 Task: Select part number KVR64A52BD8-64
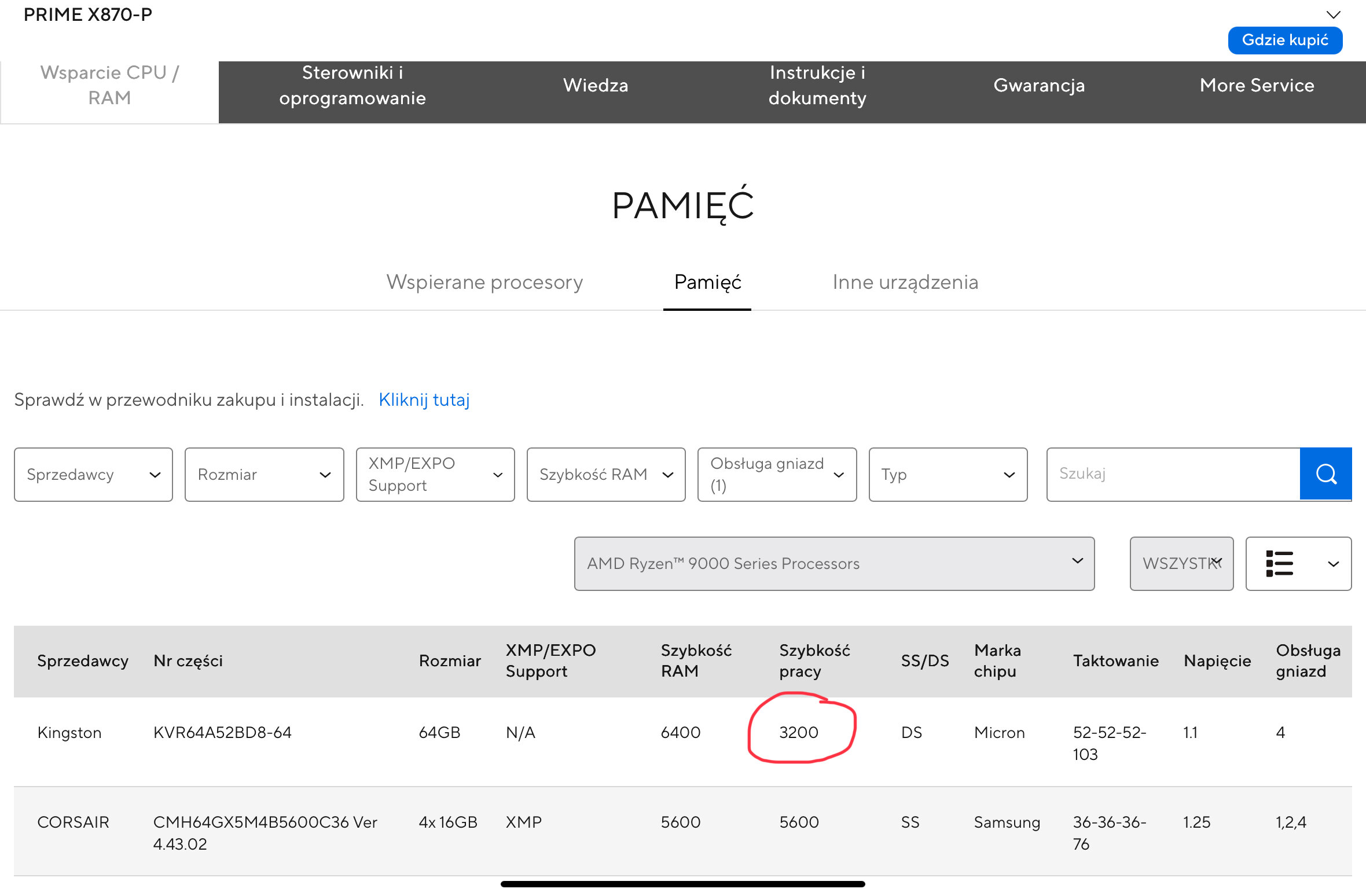[222, 732]
